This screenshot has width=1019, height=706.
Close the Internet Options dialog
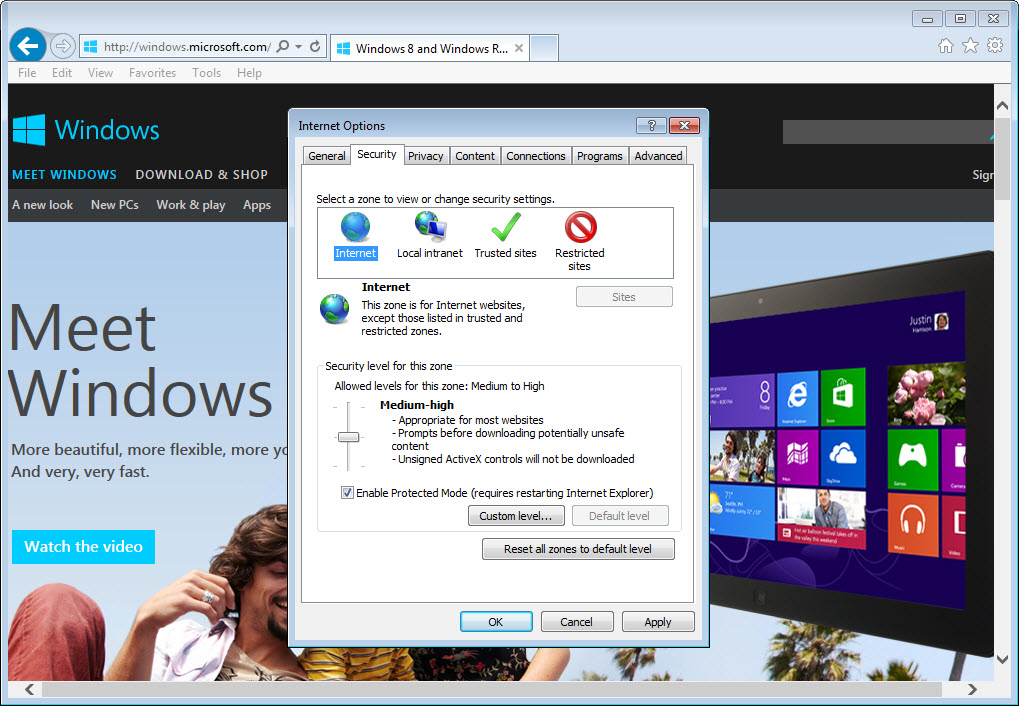tap(684, 125)
